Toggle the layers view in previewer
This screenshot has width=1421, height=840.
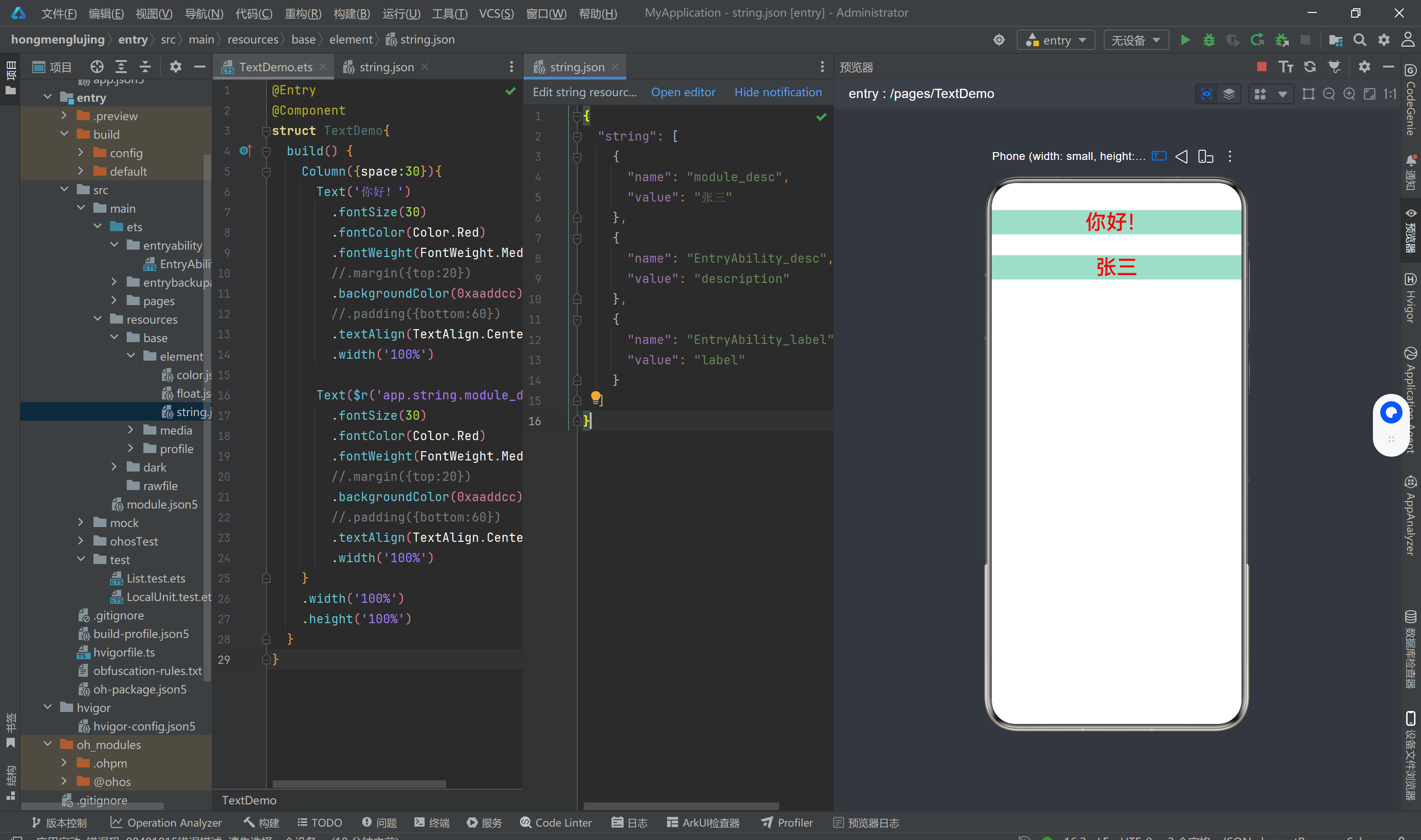pos(1229,94)
